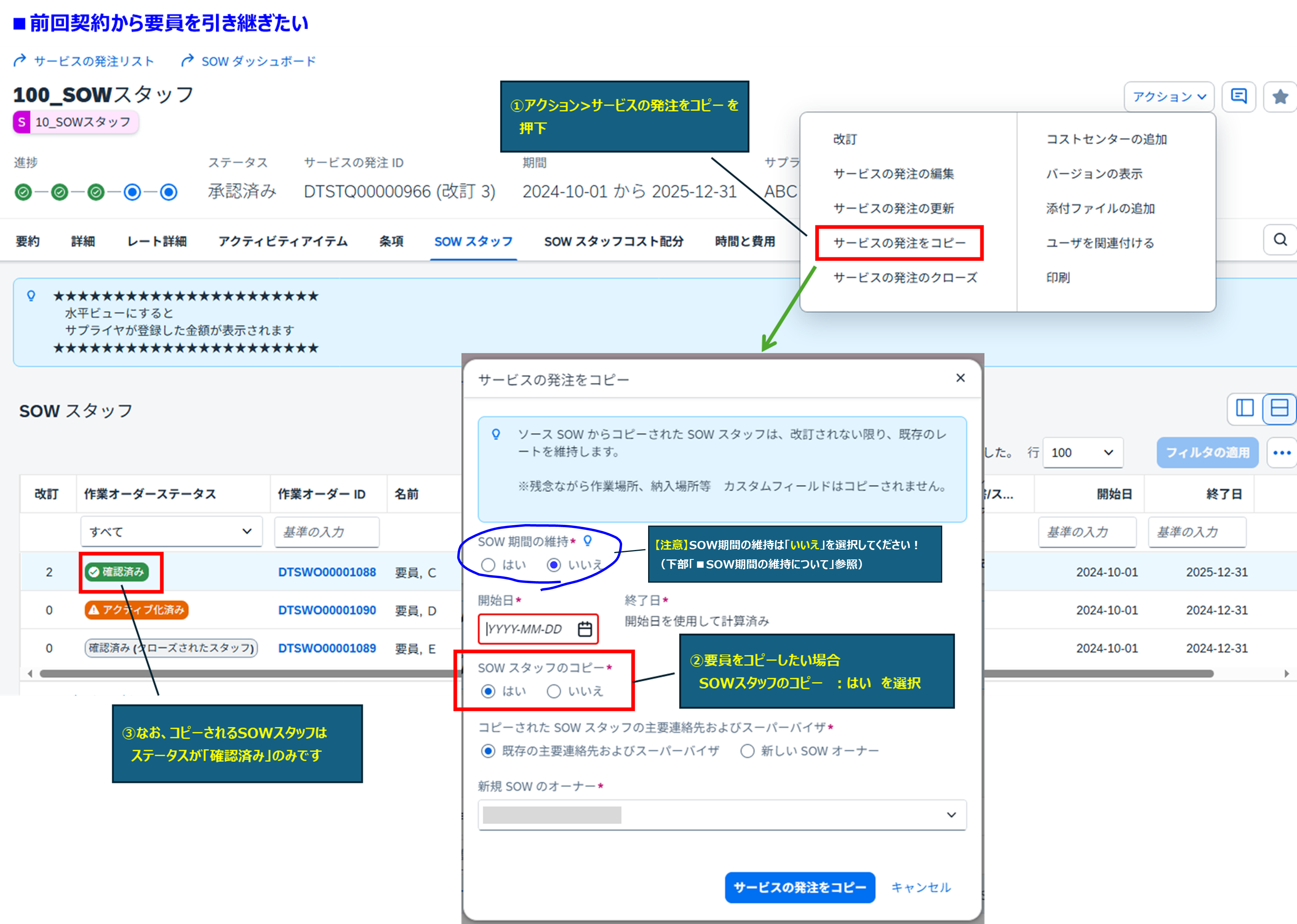Select いいえ for SOW スタッフのコピー

point(554,691)
